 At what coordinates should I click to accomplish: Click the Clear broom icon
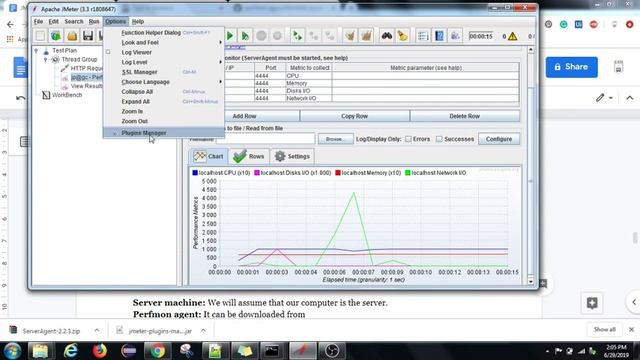pyautogui.click(x=350, y=36)
